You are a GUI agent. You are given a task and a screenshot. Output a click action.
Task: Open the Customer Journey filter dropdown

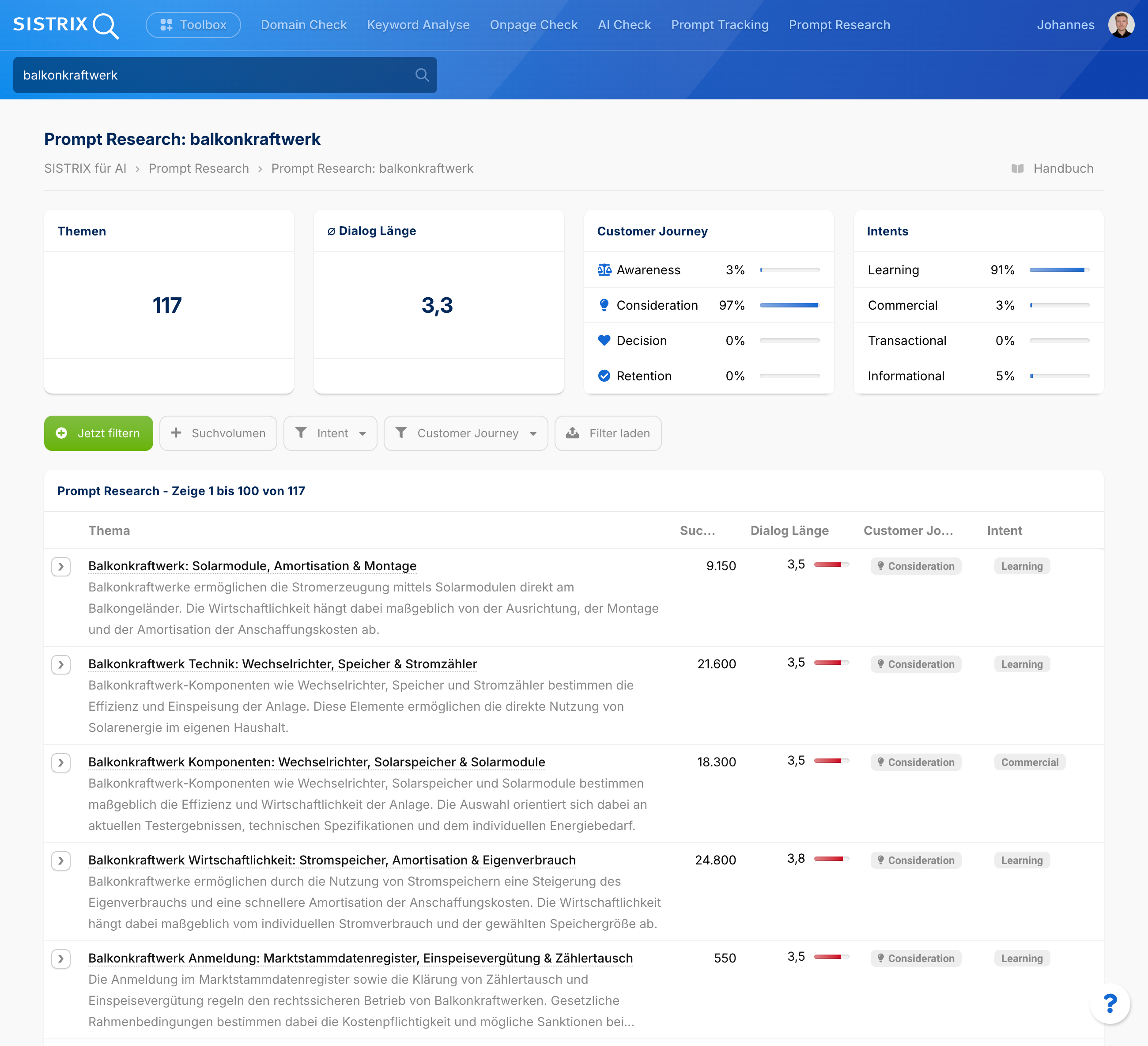(466, 434)
